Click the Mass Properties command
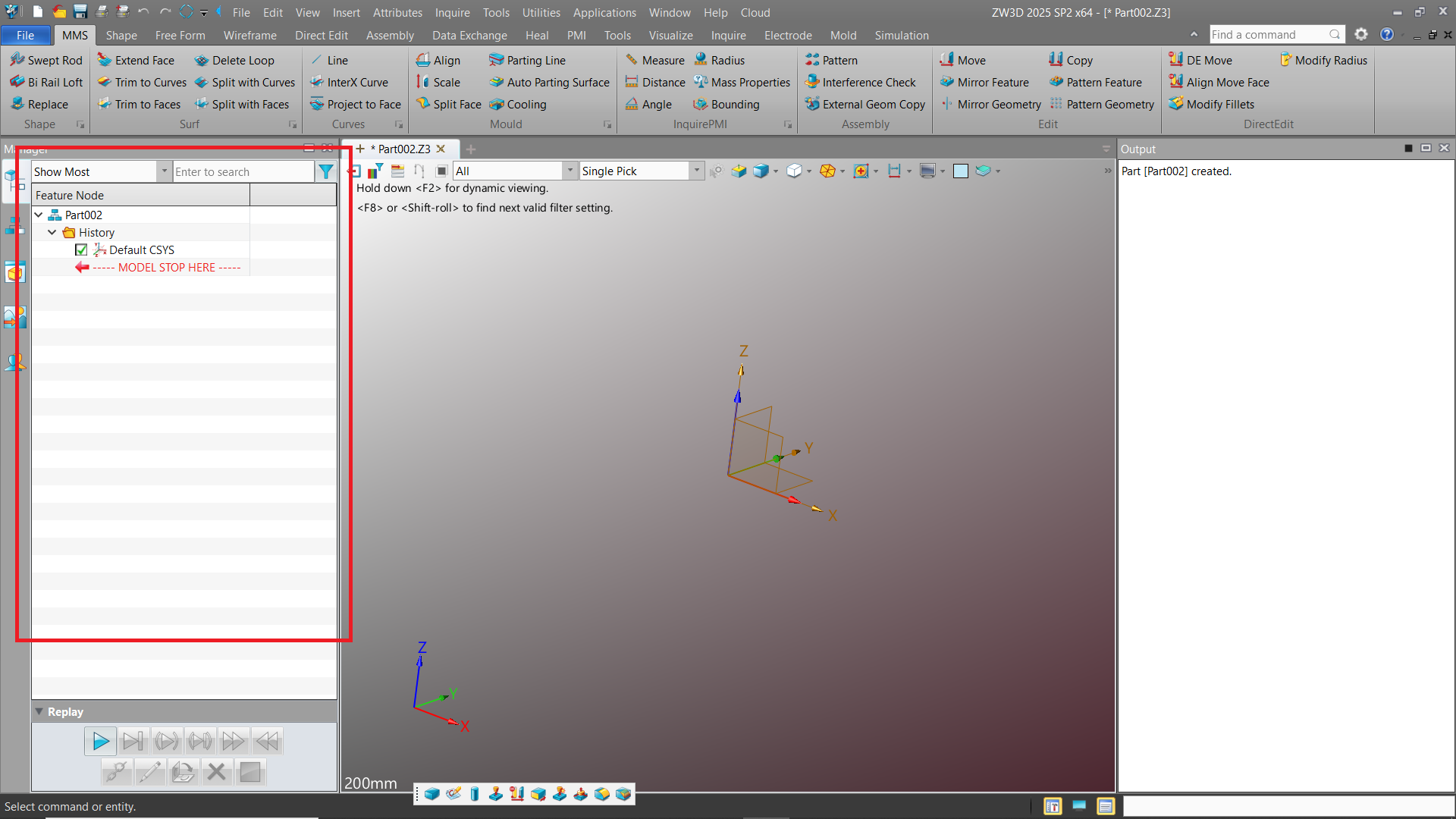1456x819 pixels. [x=742, y=82]
